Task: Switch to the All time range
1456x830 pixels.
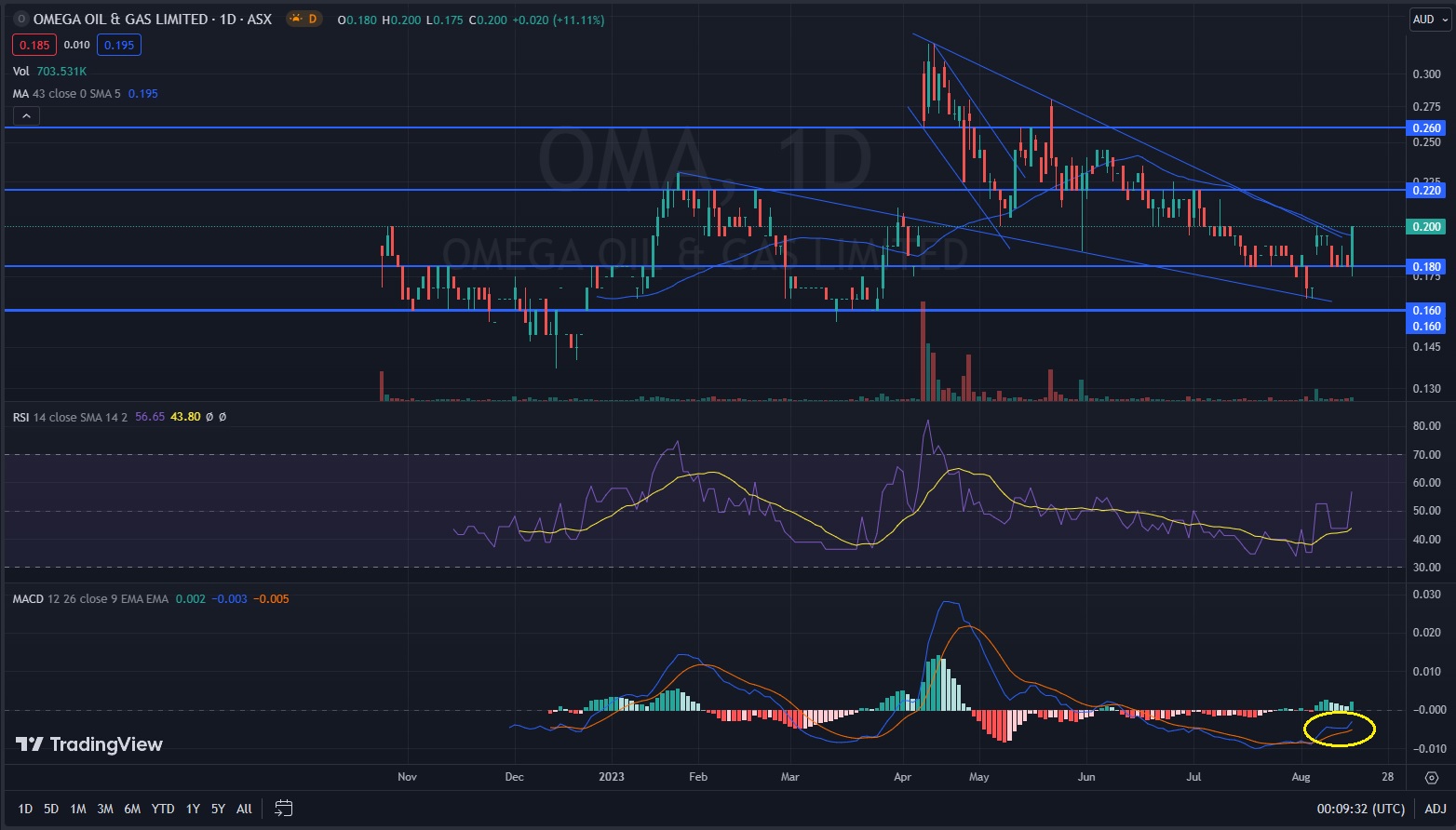Action: point(244,809)
